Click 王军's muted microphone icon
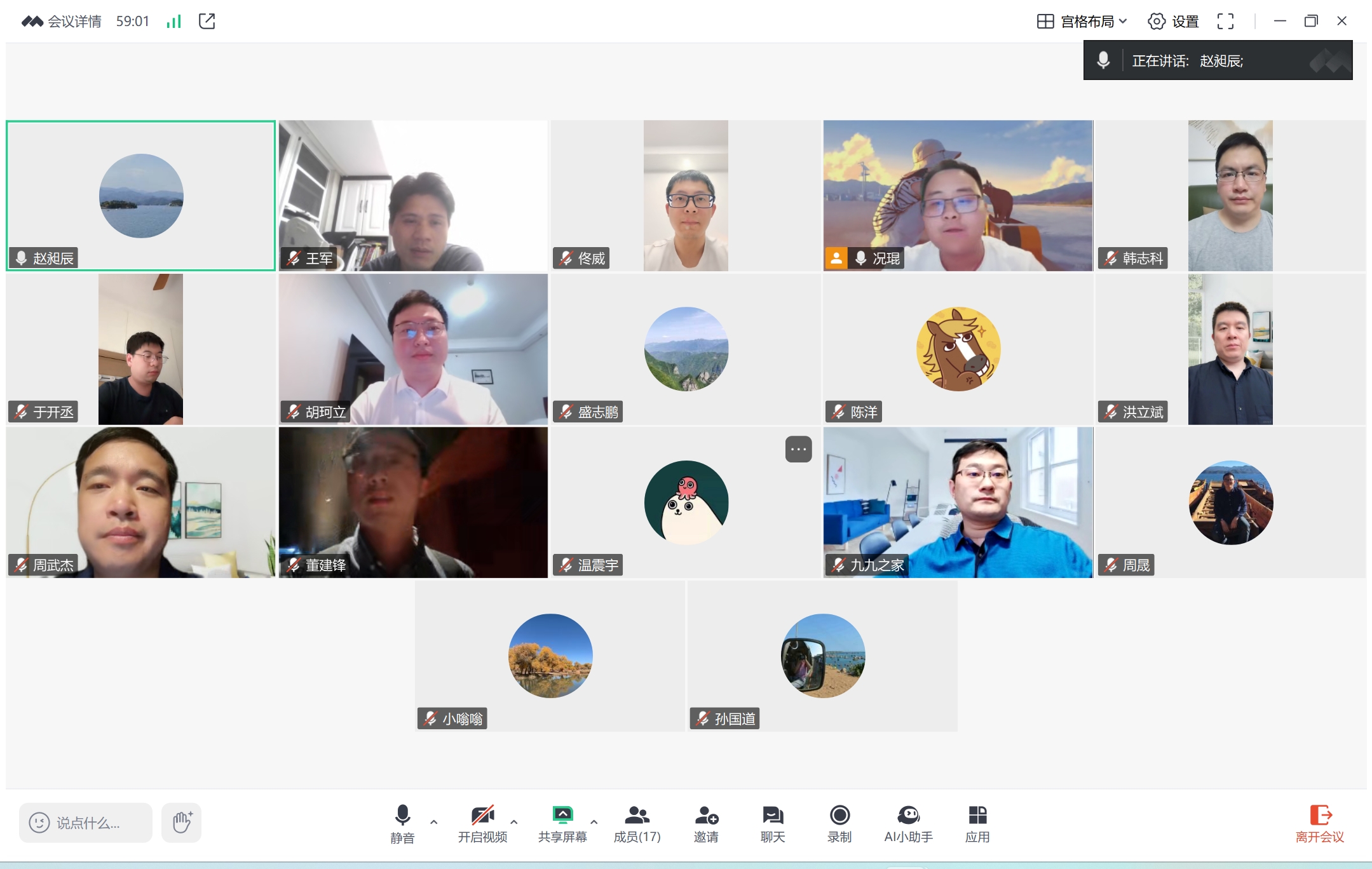This screenshot has height=869, width=1372. point(293,258)
